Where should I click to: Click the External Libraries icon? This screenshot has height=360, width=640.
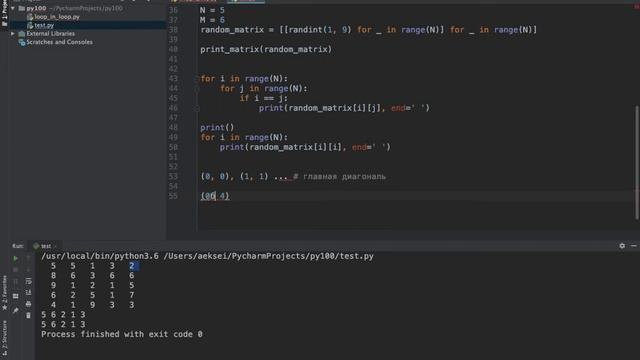pyautogui.click(x=22, y=33)
